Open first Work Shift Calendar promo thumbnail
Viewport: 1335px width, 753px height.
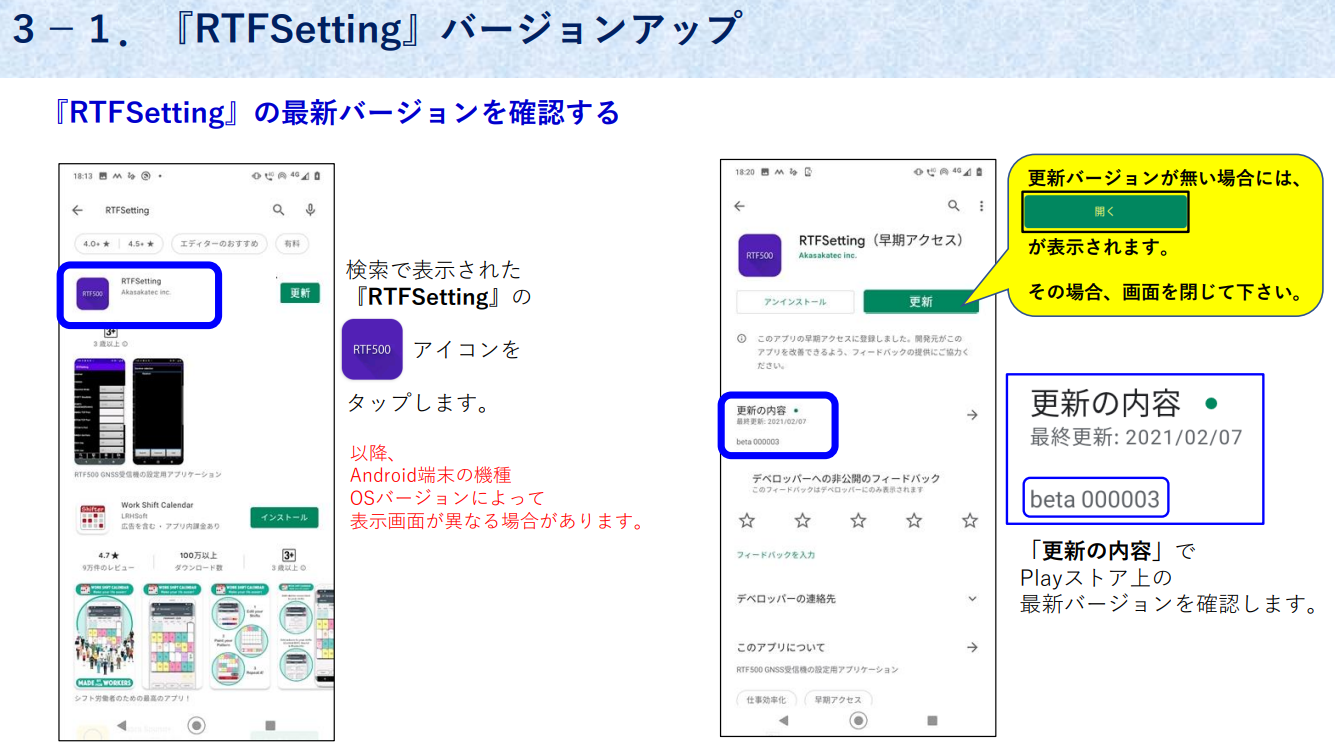[105, 636]
